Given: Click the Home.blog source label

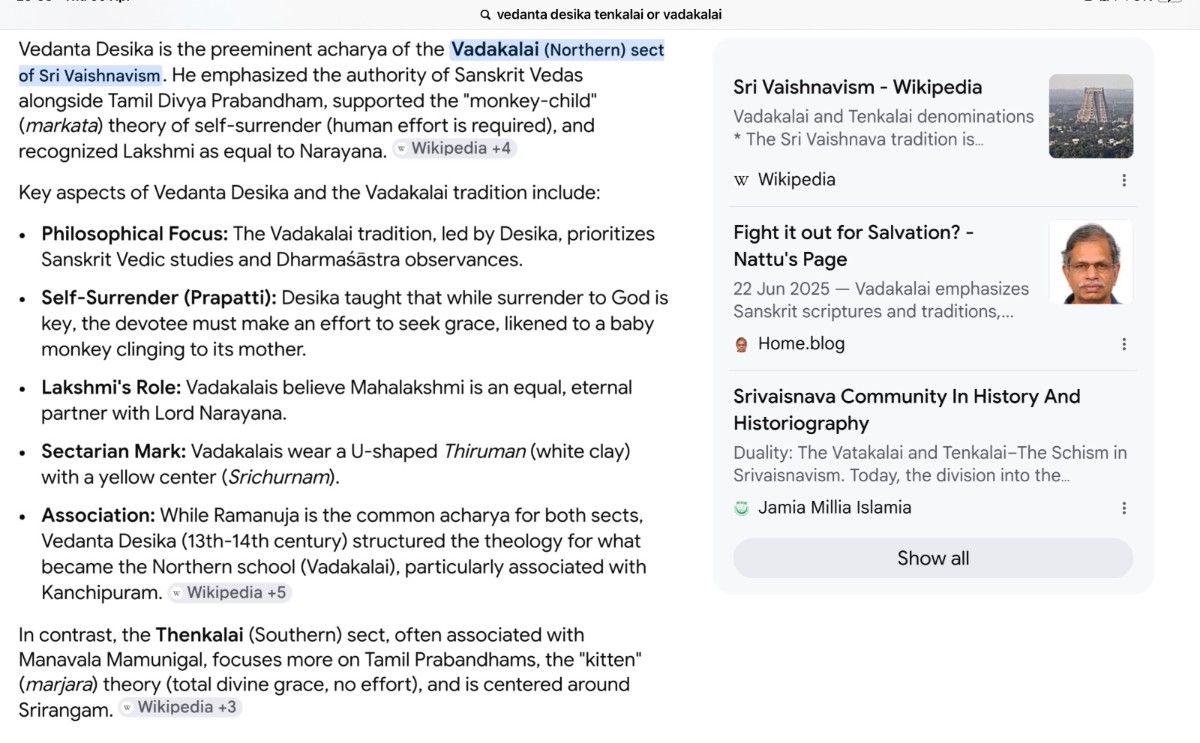Looking at the screenshot, I should [801, 344].
